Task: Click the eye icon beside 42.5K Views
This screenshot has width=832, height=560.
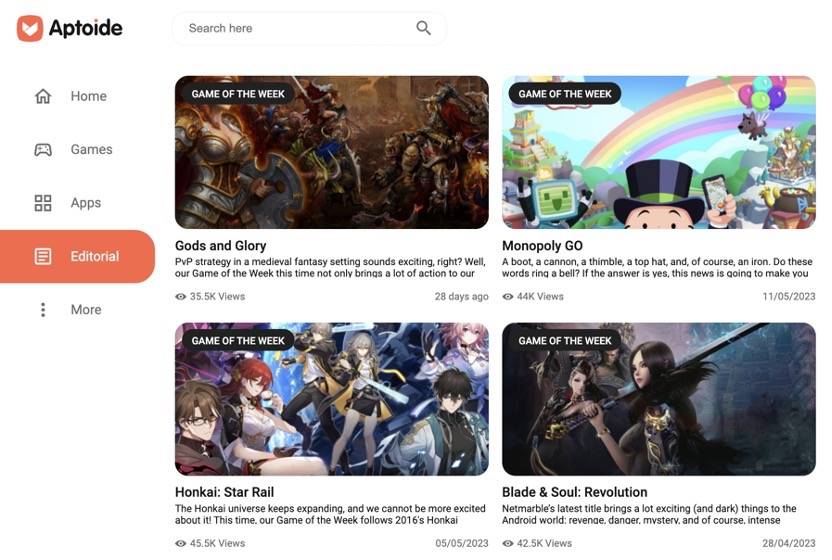Action: (508, 544)
